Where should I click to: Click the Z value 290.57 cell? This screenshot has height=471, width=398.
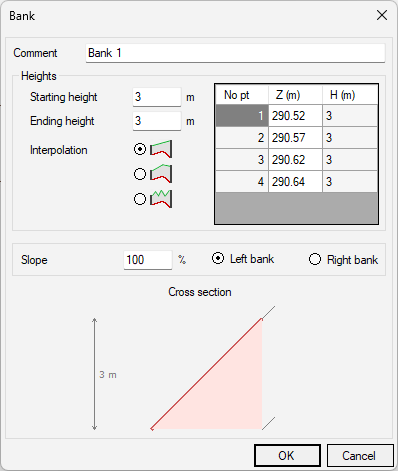pyautogui.click(x=295, y=138)
